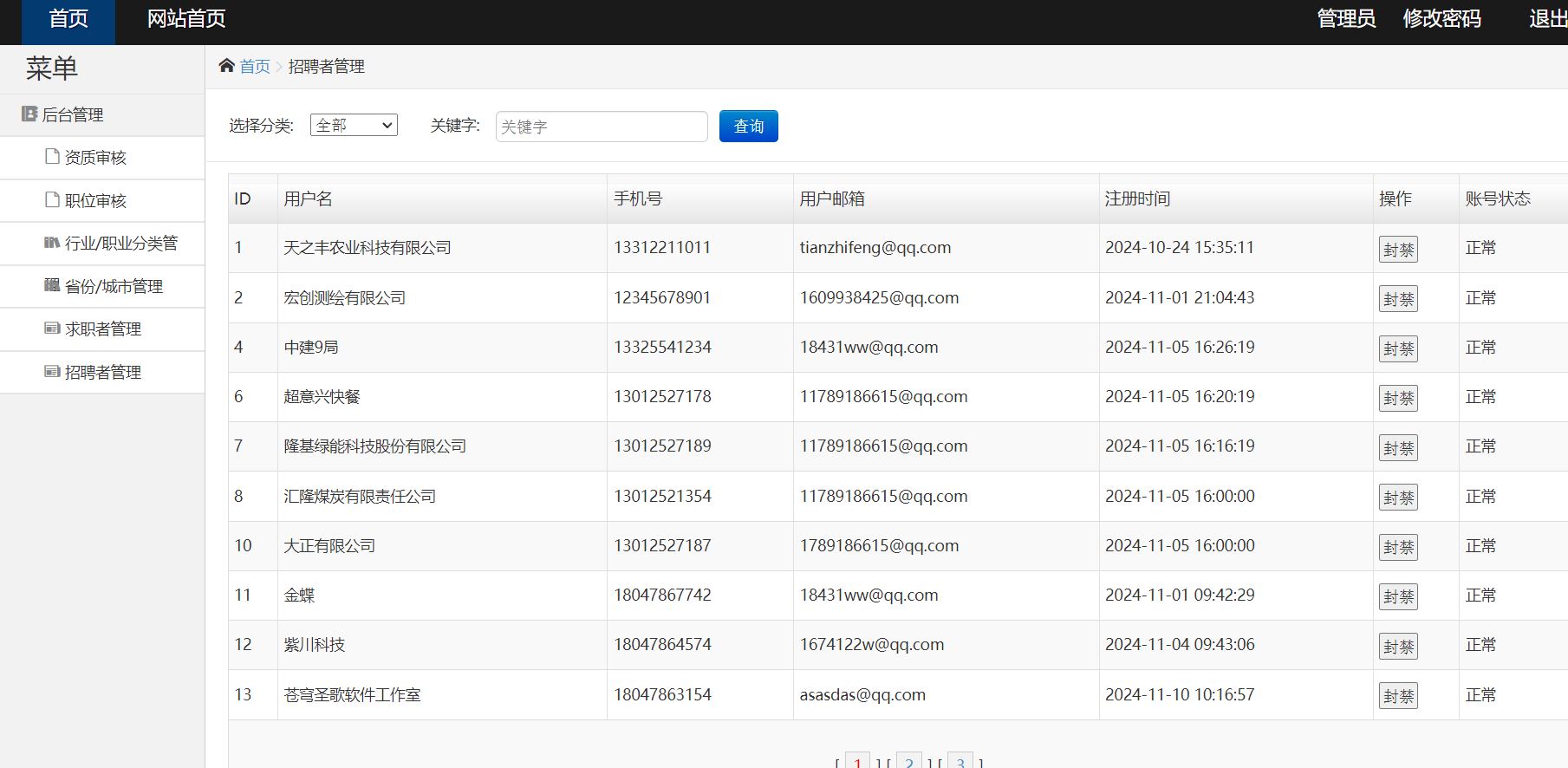Click username 中建9局
The height and width of the screenshot is (768, 1568).
(311, 347)
